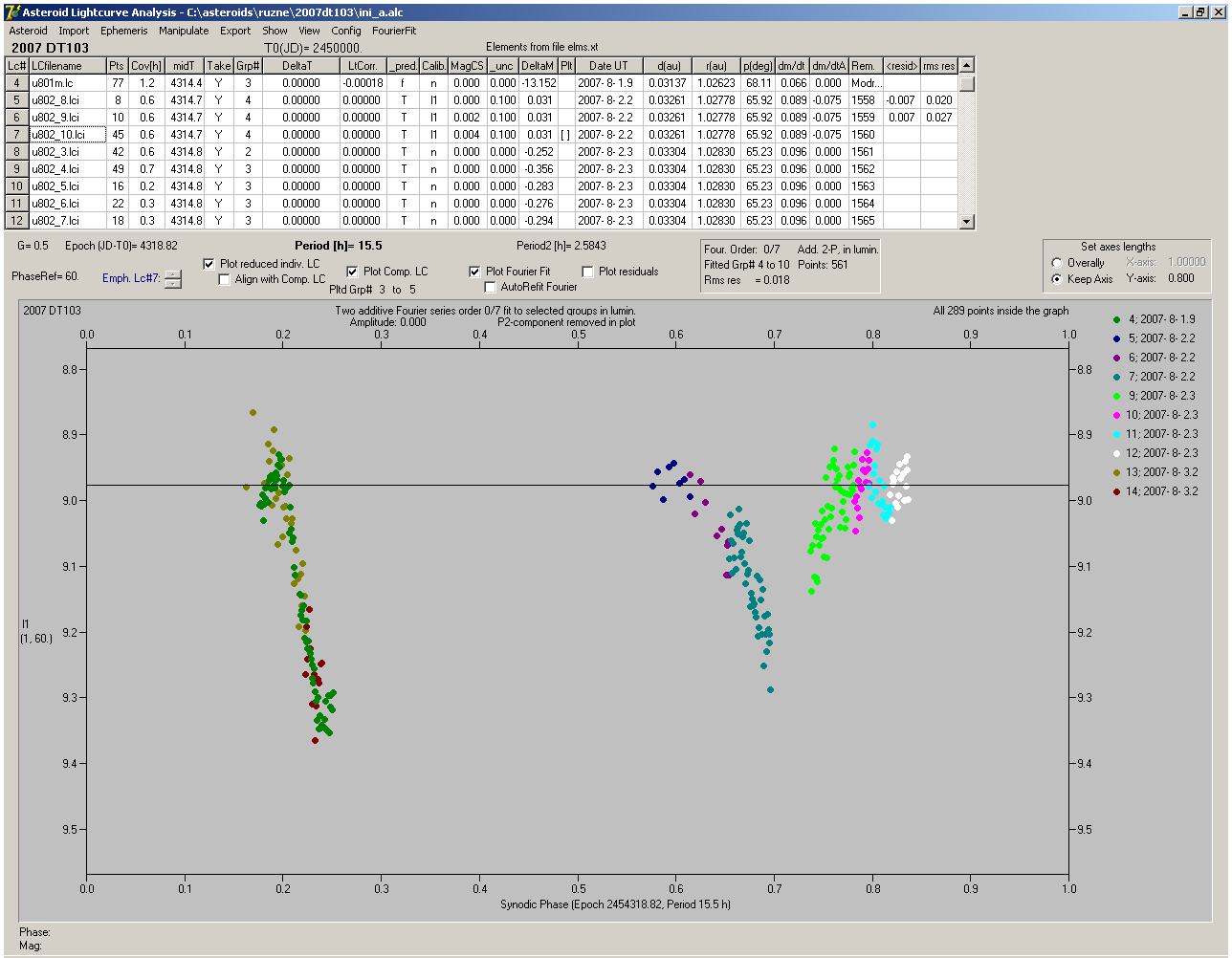
Task: Open the Manipulate menu
Action: [x=184, y=31]
